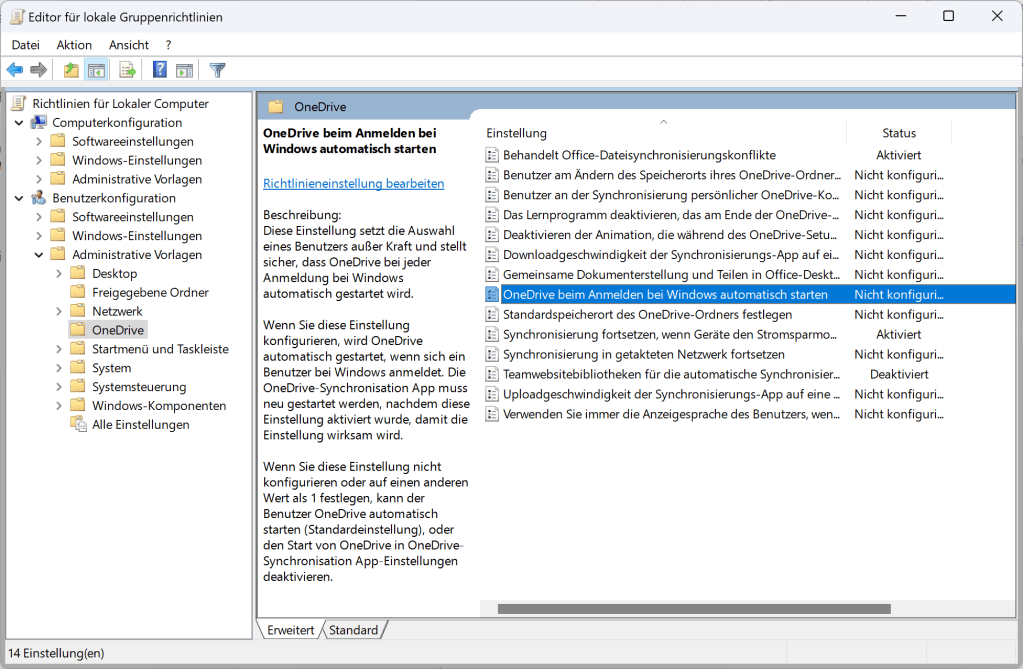Click the Forward navigation arrow
This screenshot has height=669, width=1023.
[36, 69]
